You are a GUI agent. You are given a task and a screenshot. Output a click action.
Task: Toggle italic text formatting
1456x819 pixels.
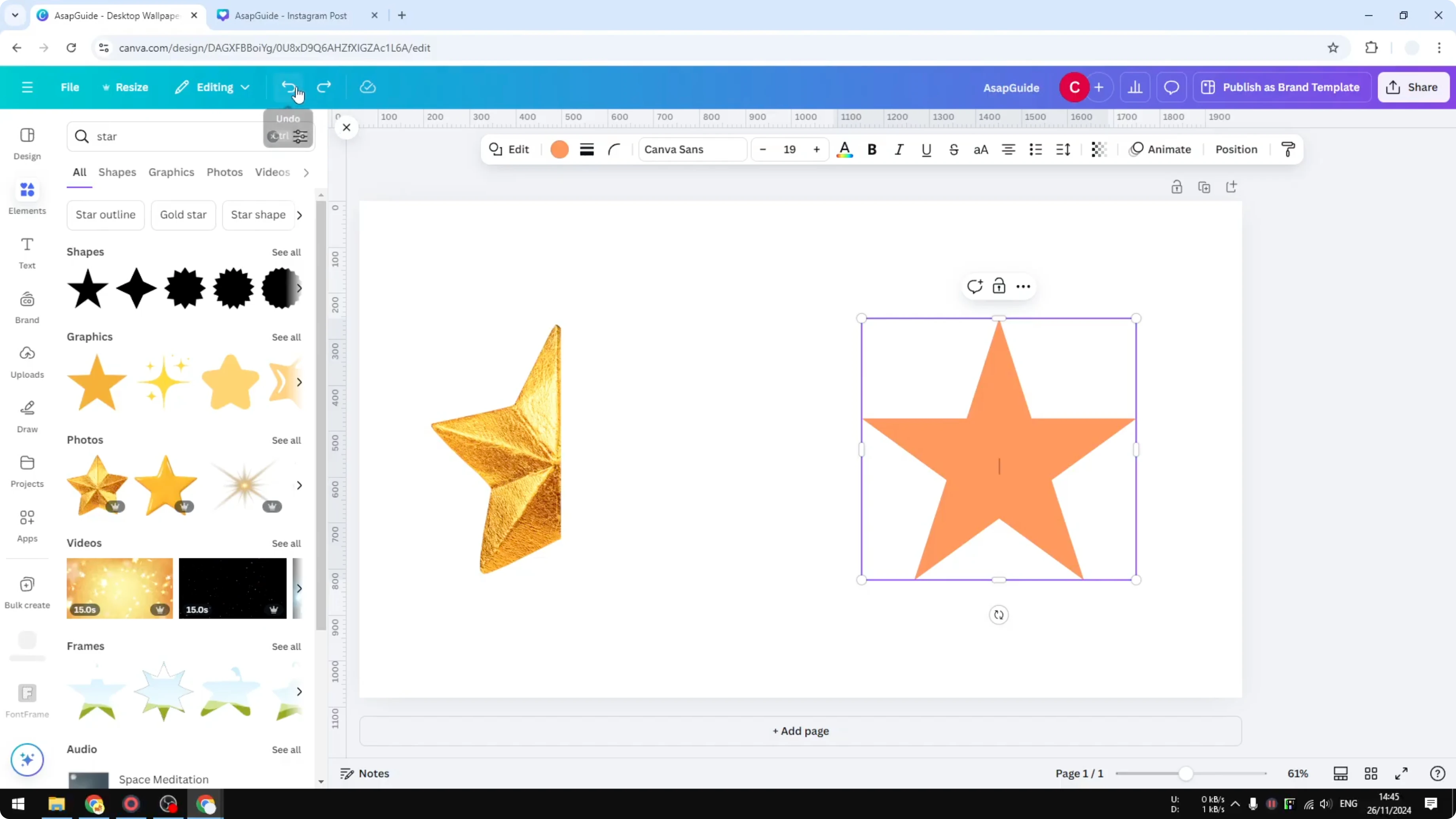point(899,149)
